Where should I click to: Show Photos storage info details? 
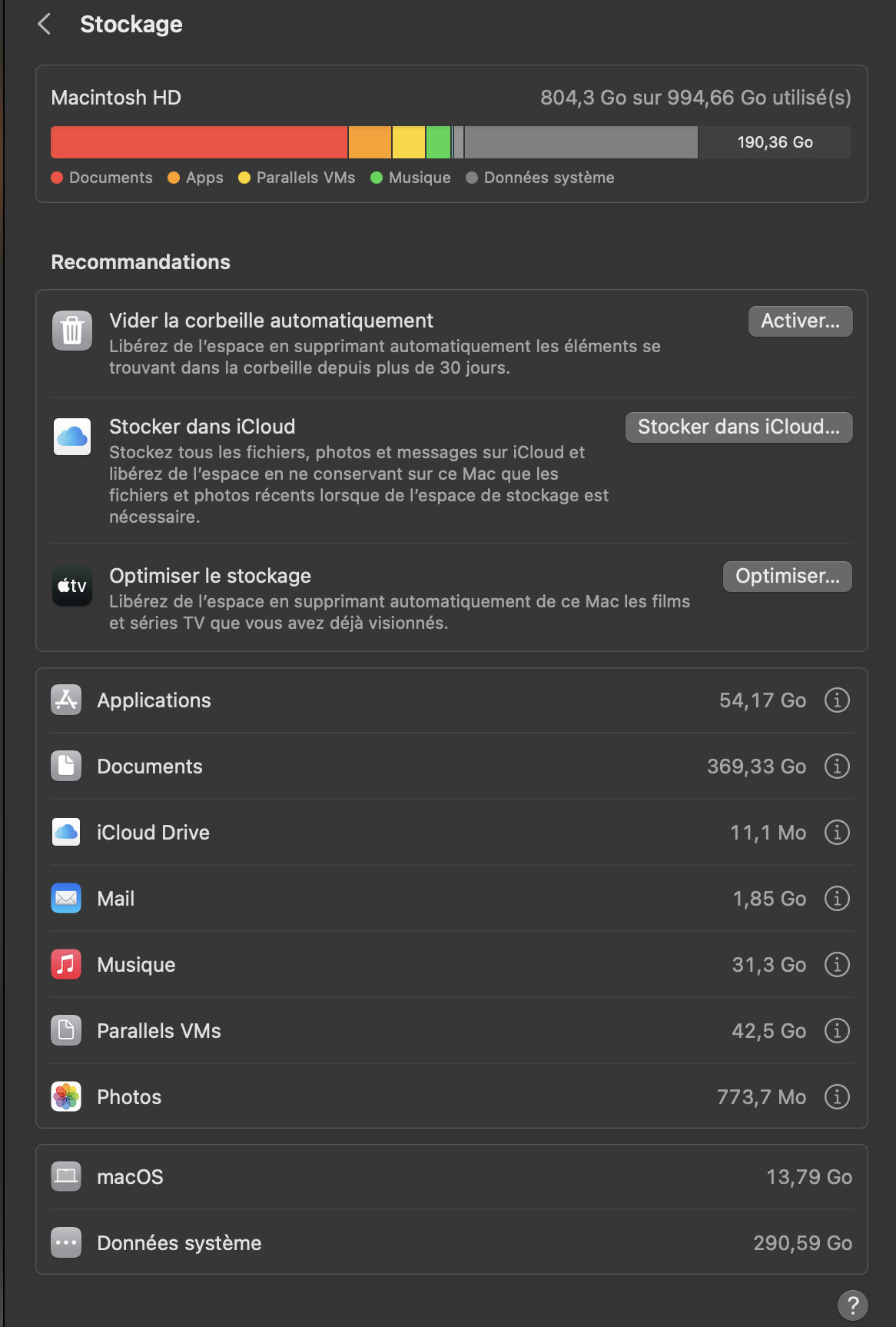pyautogui.click(x=836, y=1097)
